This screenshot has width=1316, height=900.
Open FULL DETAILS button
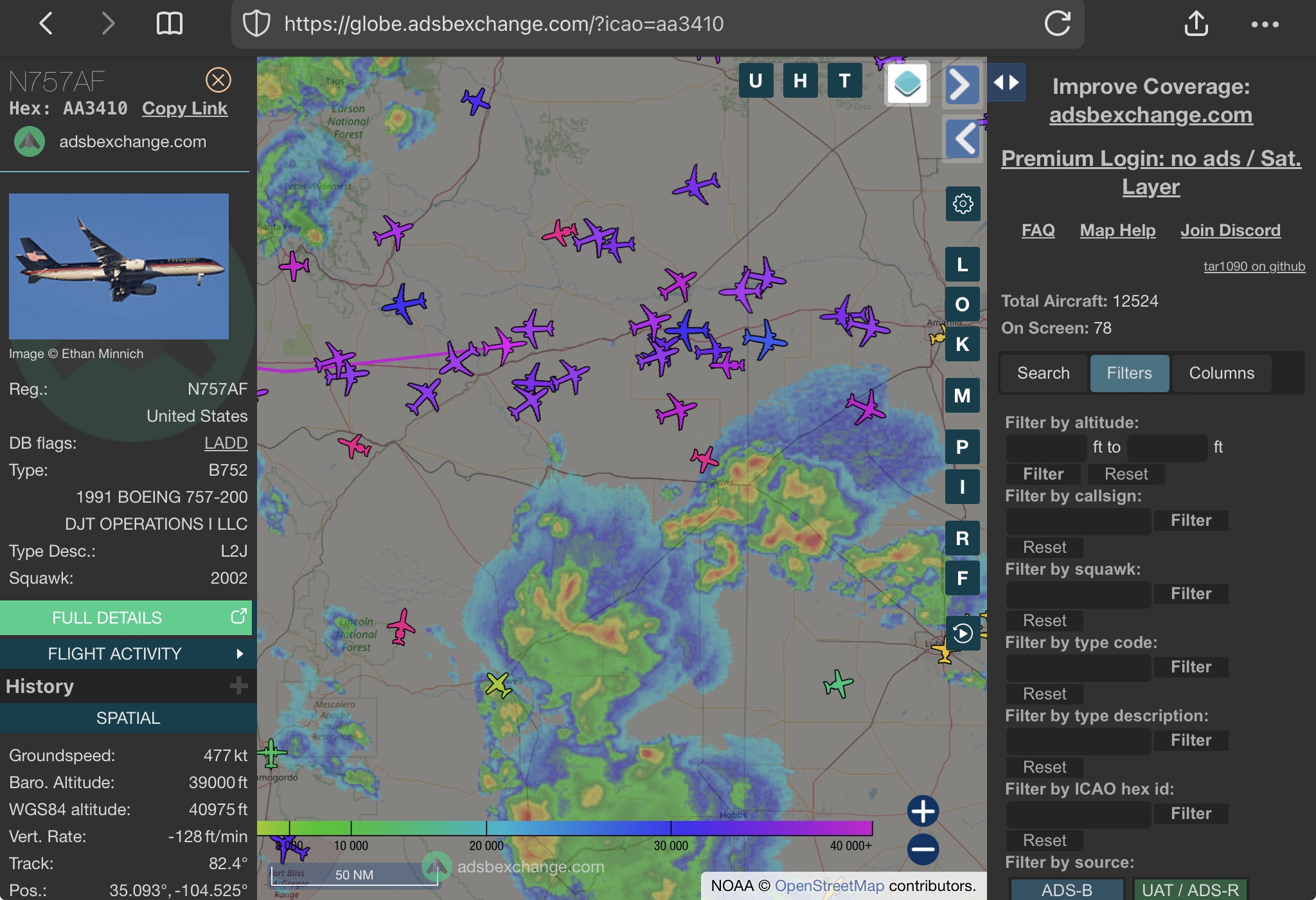pyautogui.click(x=126, y=618)
